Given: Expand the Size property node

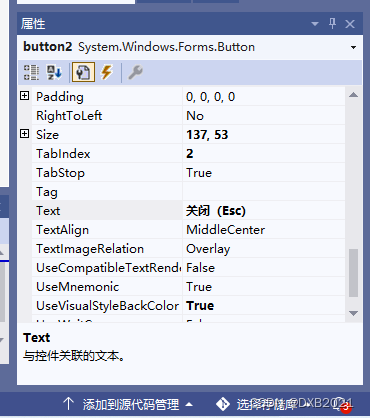Looking at the screenshot, I should coord(24,134).
